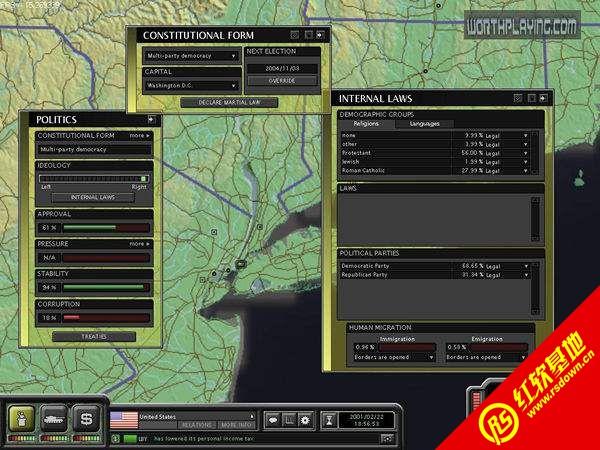
Task: Switch to the Languages tab
Action: (x=424, y=124)
